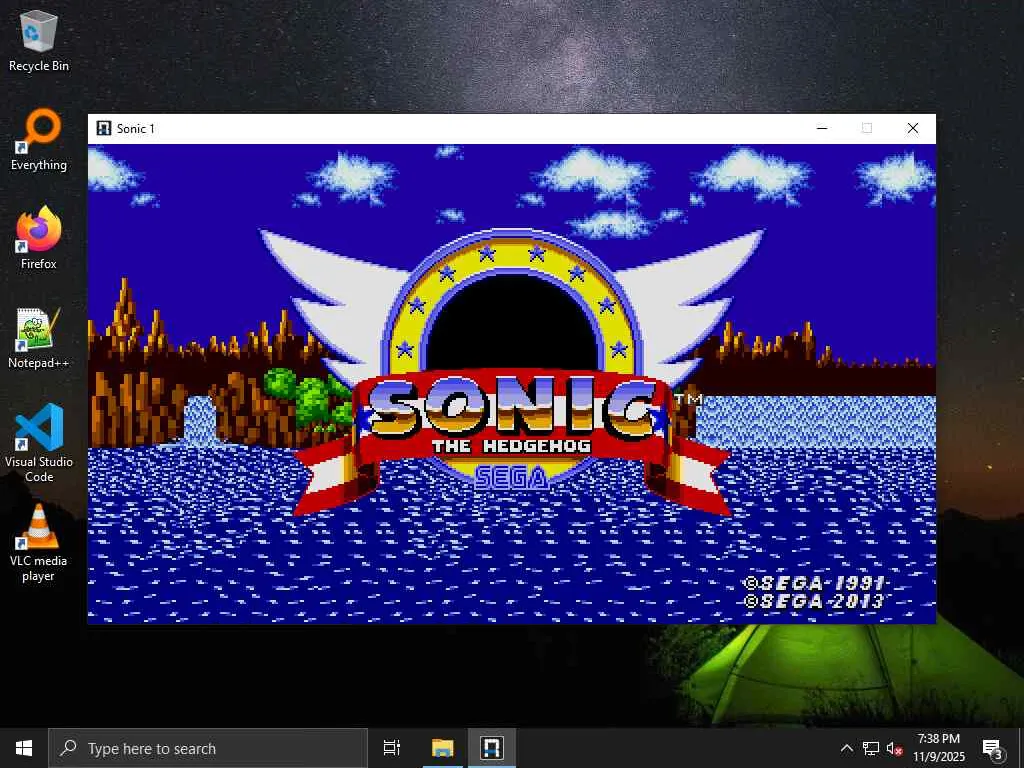
Task: Open the Notepad++ desktop shortcut
Action: point(39,338)
